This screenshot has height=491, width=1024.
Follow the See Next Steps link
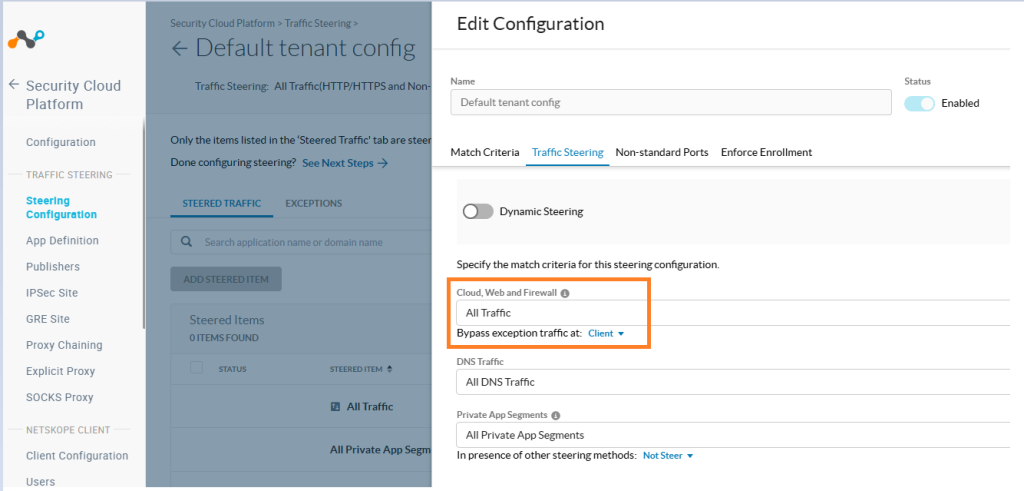[345, 163]
